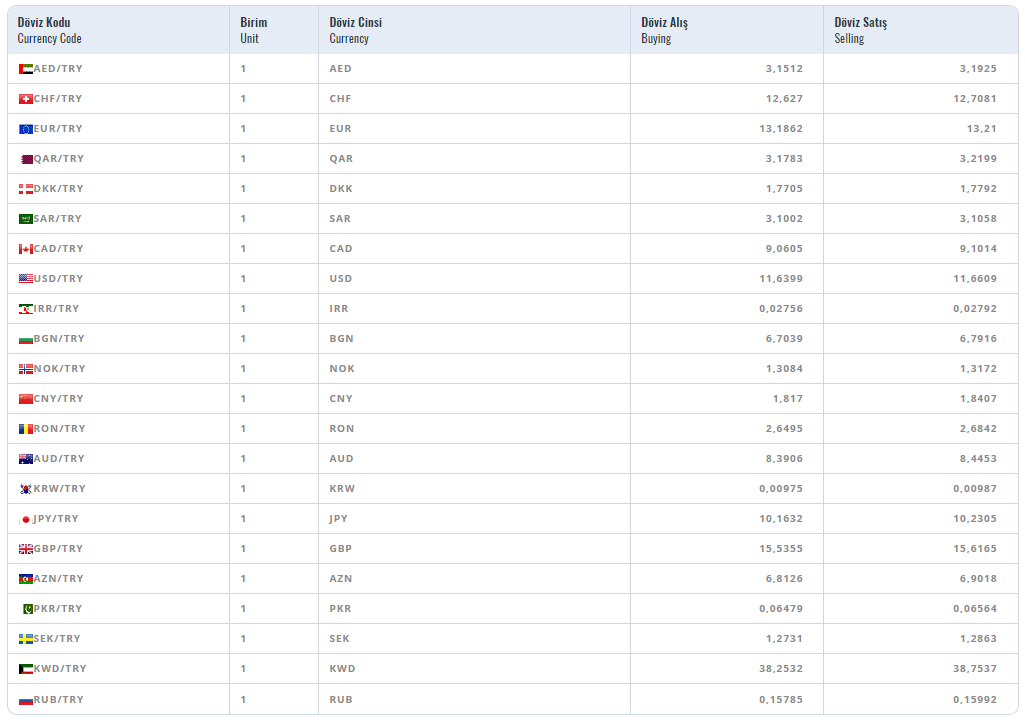Select the SEK/TRY currency code text
The image size is (1025, 723).
coord(57,639)
